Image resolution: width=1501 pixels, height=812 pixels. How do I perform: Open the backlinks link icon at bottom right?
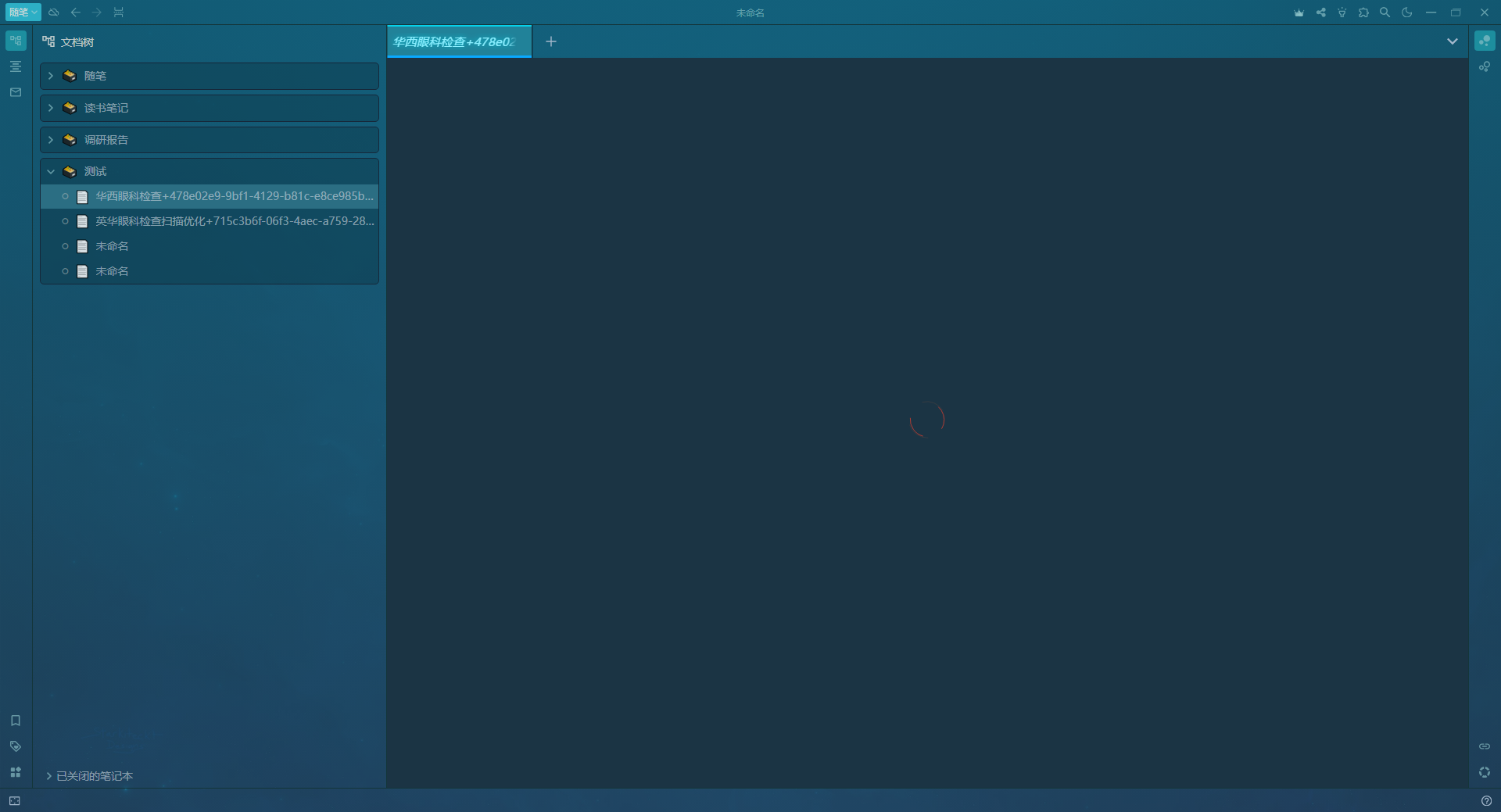pyautogui.click(x=1485, y=746)
